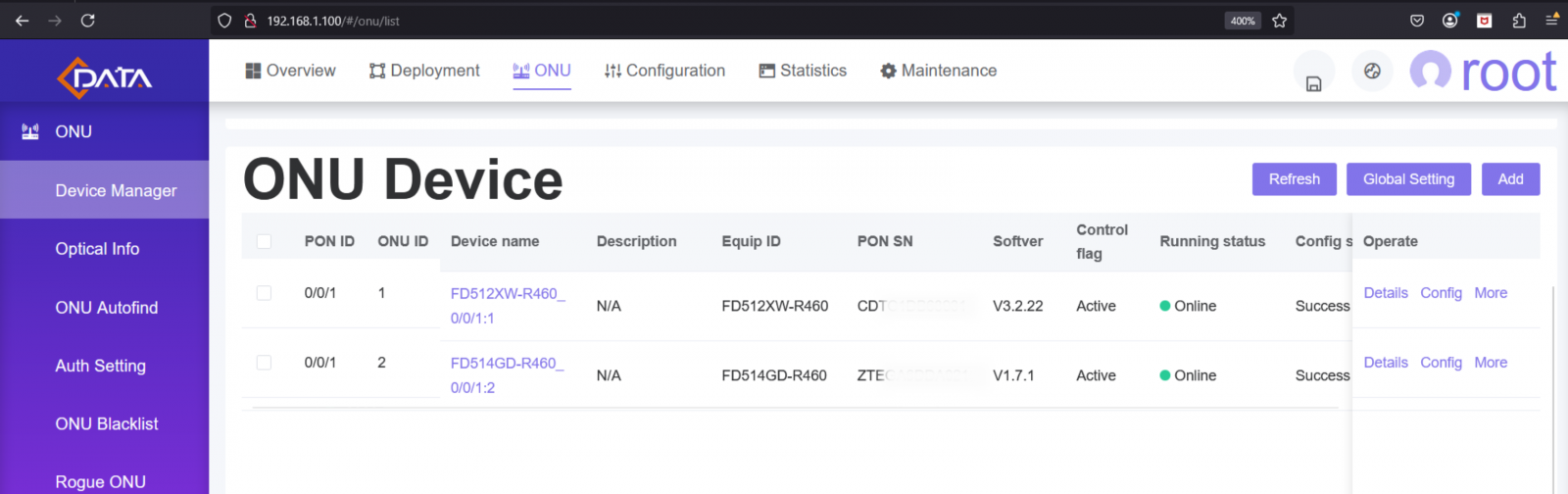This screenshot has width=1568, height=494.
Task: Expand More options for FD514GD-R460 row
Action: pyautogui.click(x=1490, y=363)
